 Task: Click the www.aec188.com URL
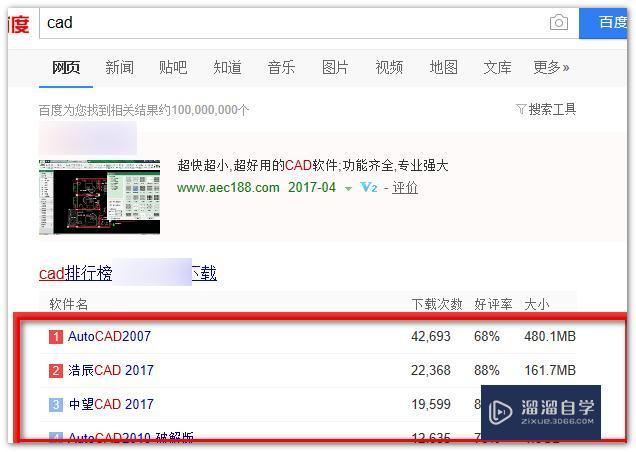pos(228,187)
